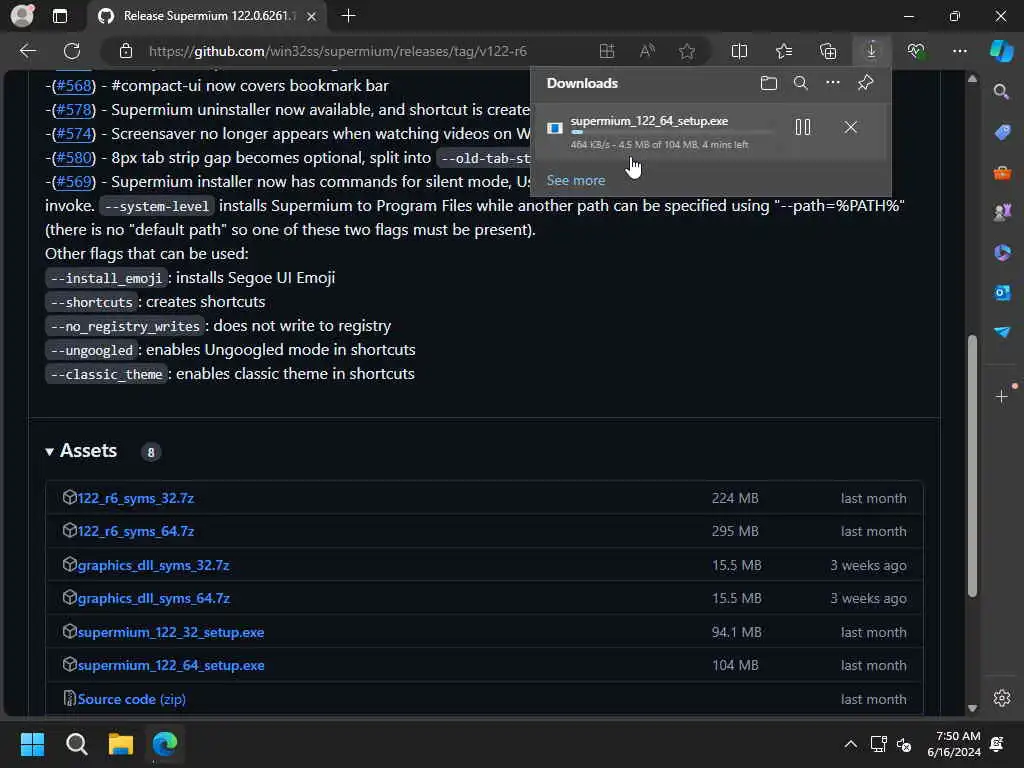Open the apps icon in address bar
The width and height of the screenshot is (1024, 768).
[607, 51]
